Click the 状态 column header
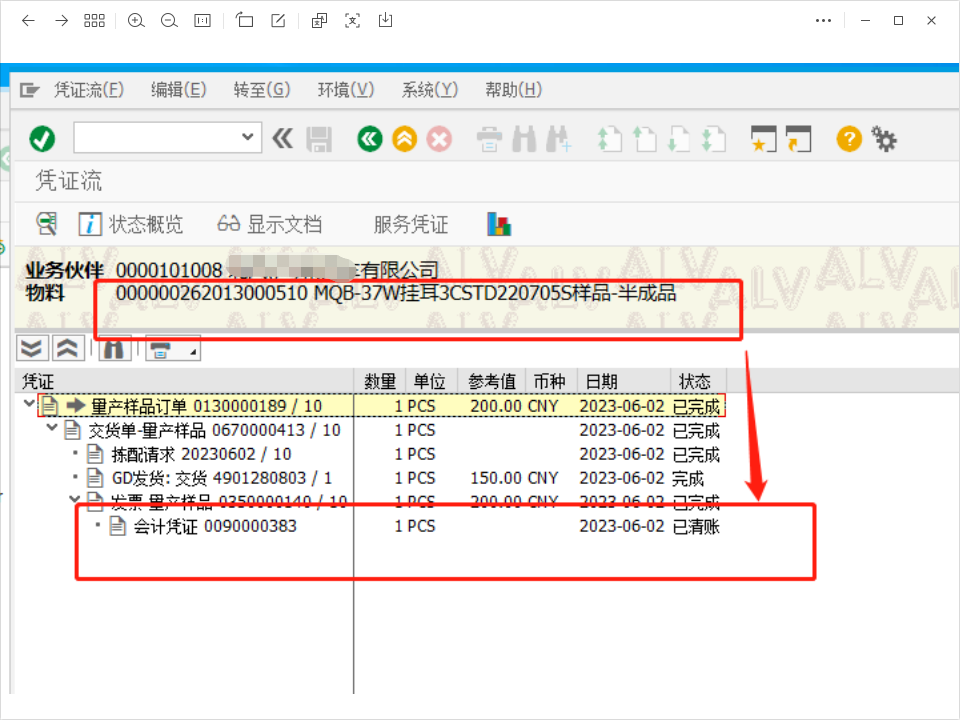 click(699, 381)
